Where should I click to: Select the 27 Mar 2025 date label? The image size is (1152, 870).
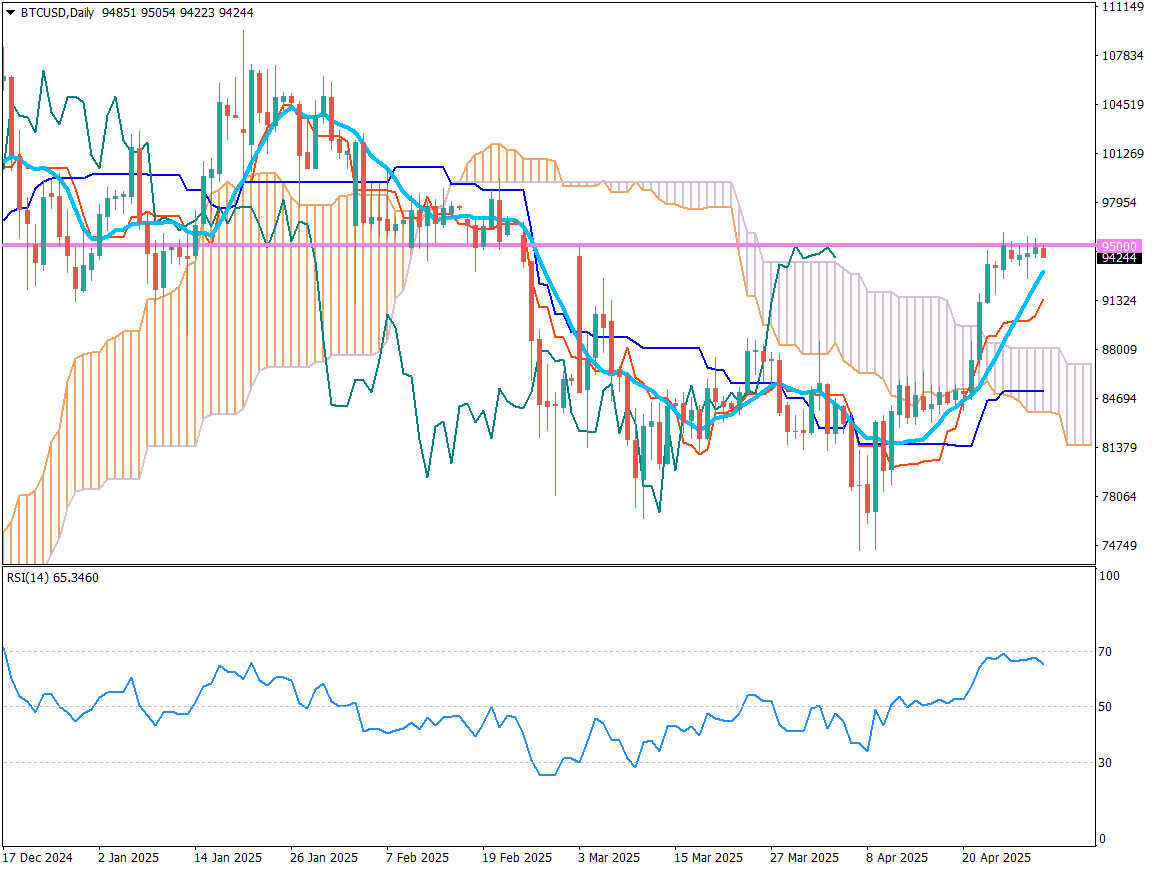(x=805, y=858)
